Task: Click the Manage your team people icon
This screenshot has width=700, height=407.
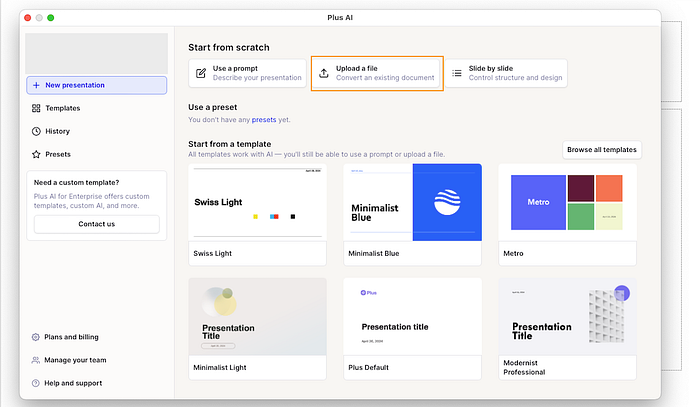Action: tap(36, 360)
